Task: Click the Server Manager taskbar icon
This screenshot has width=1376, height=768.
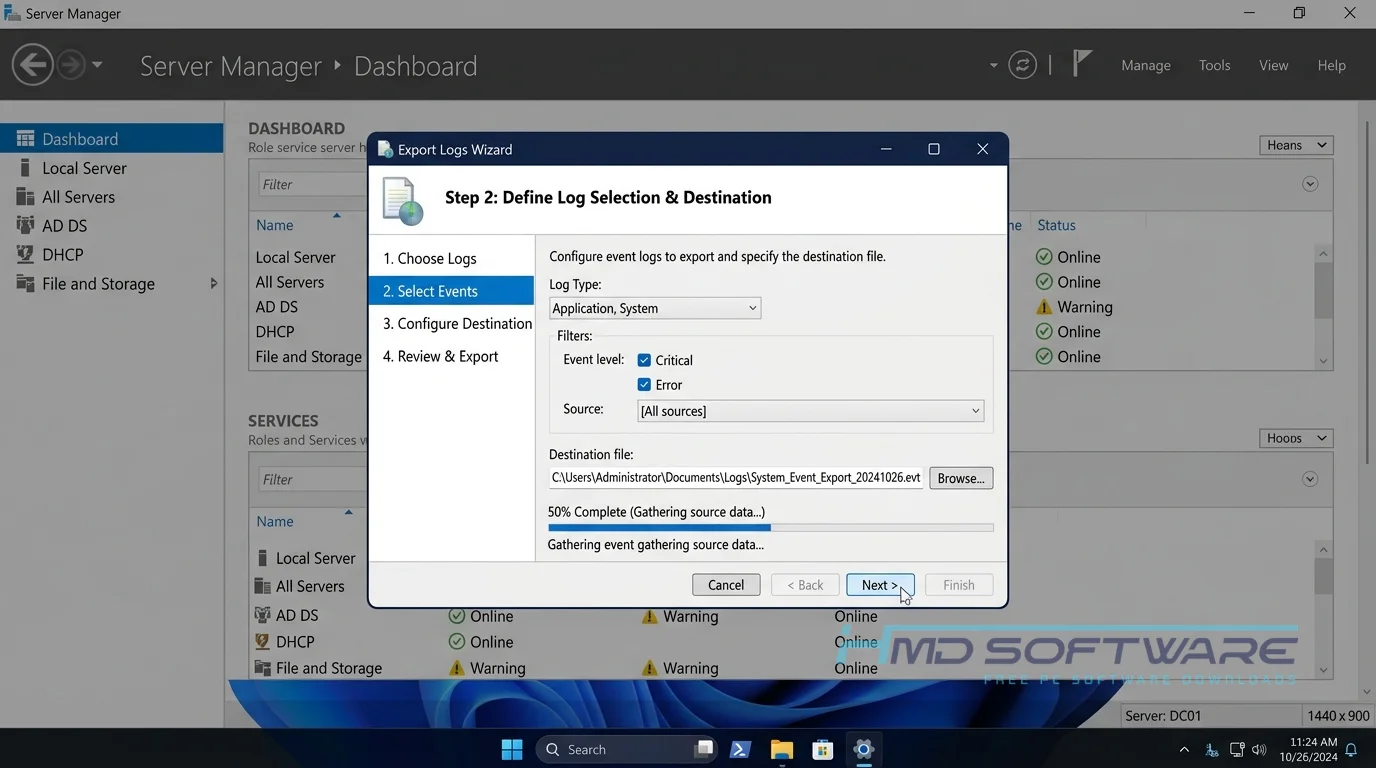Action: [x=864, y=749]
